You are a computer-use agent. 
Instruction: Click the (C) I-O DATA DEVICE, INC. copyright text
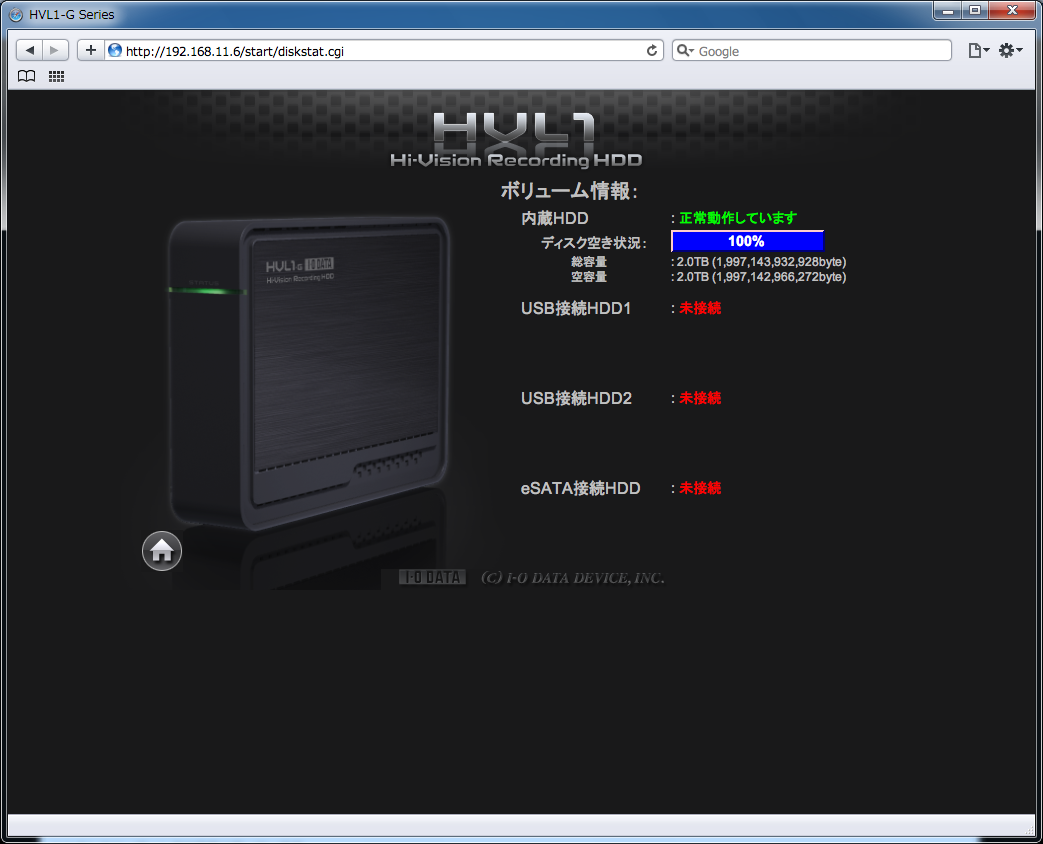tap(573, 578)
